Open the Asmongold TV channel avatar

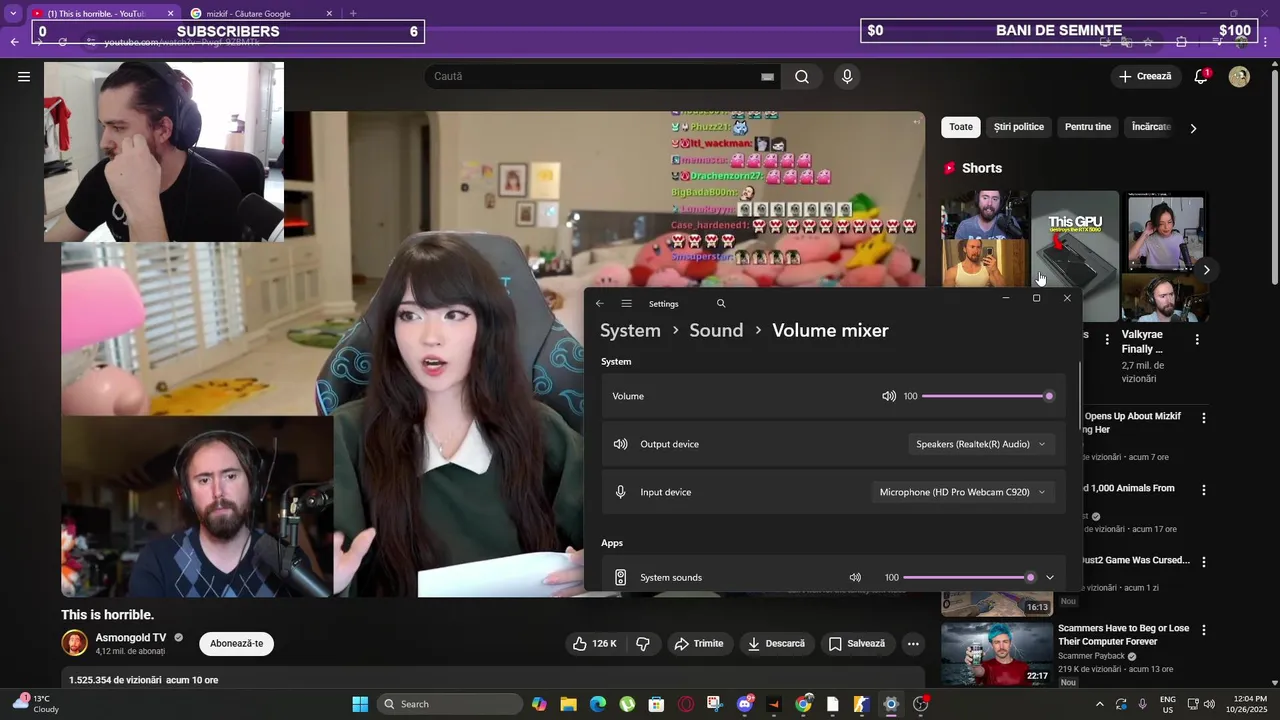tap(74, 643)
